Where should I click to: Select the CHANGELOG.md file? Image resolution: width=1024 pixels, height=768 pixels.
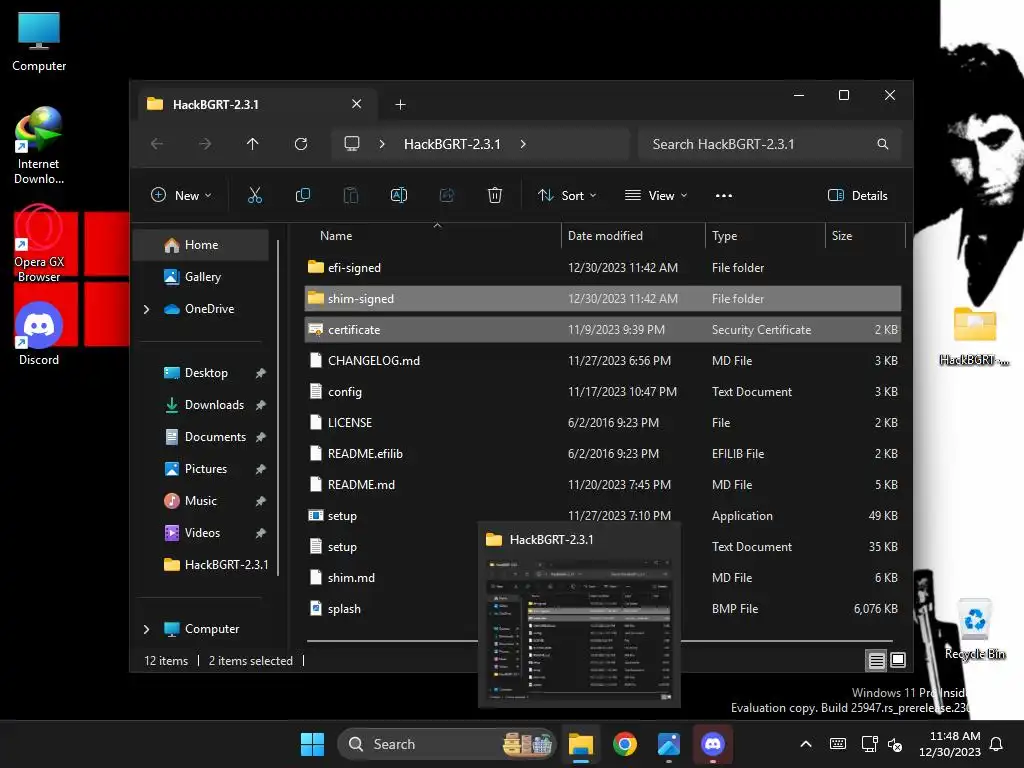603,360
